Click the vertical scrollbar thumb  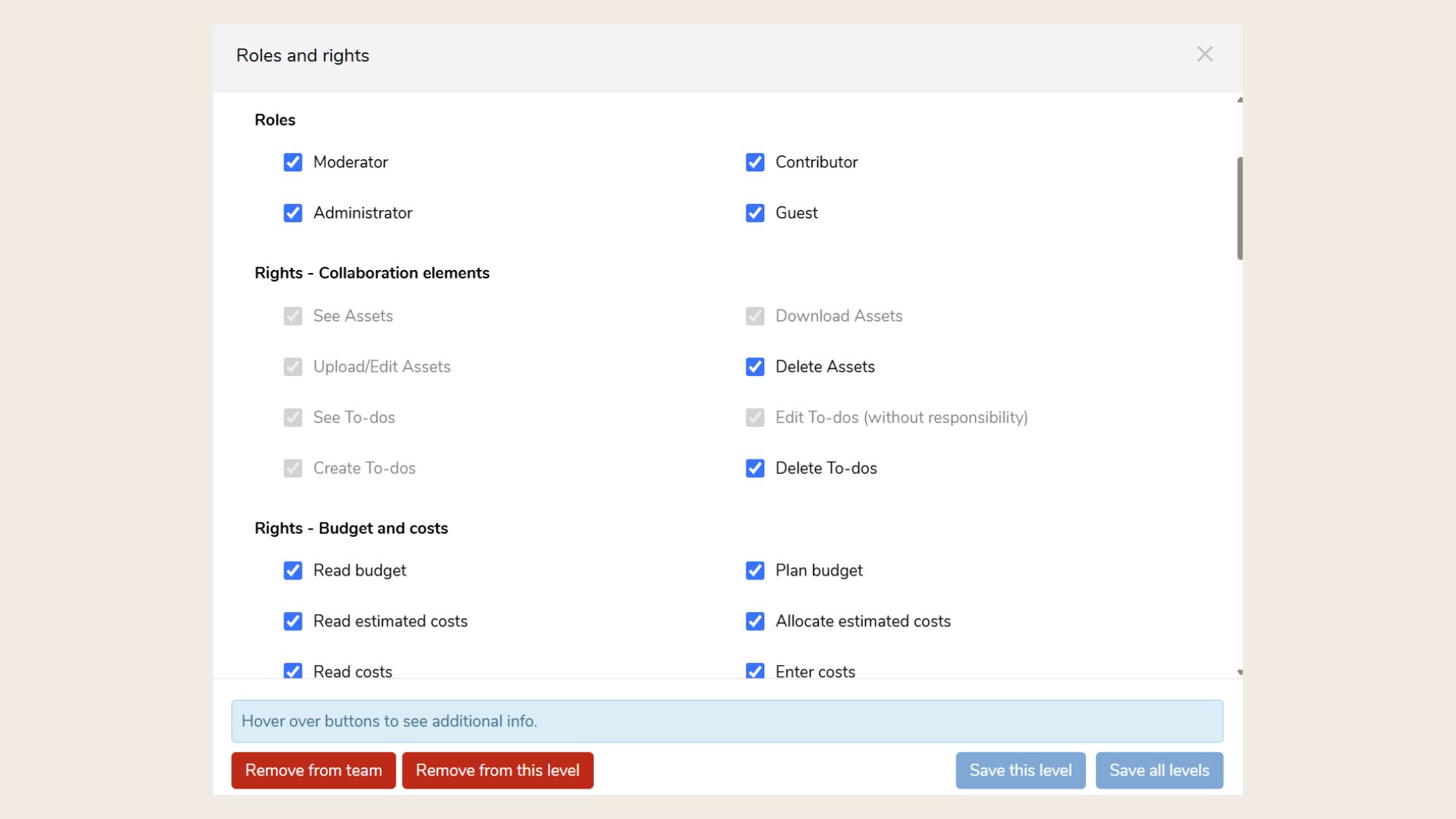[x=1240, y=209]
